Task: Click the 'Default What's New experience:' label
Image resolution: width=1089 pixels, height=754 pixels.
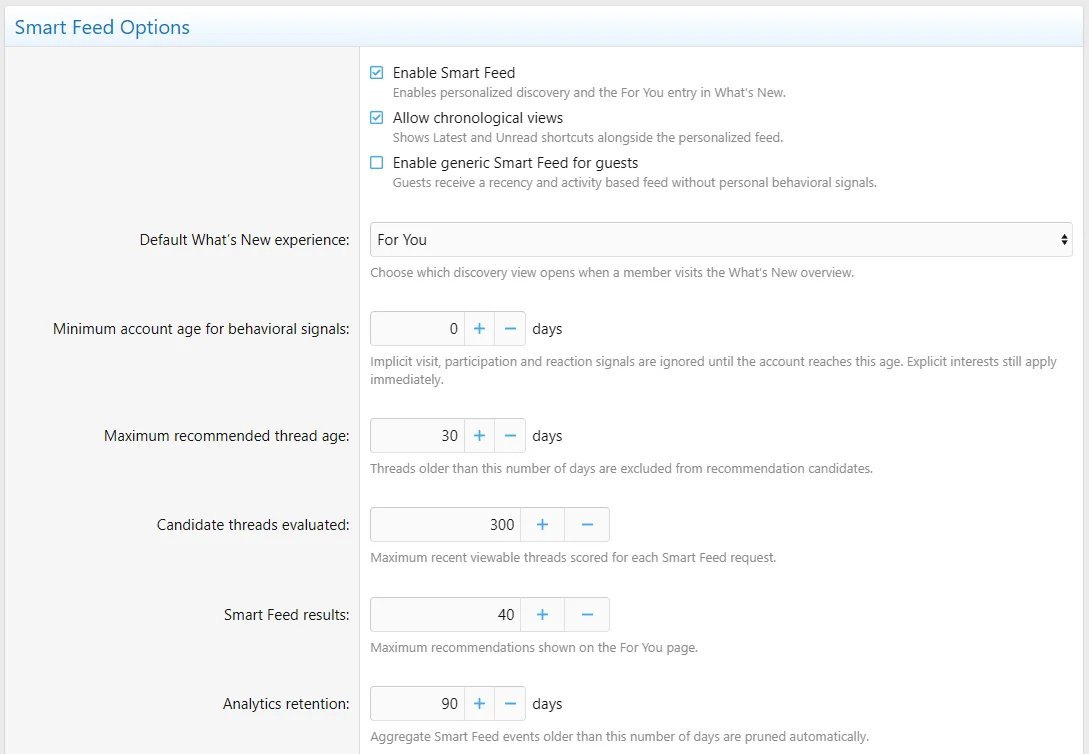Action: tap(244, 240)
